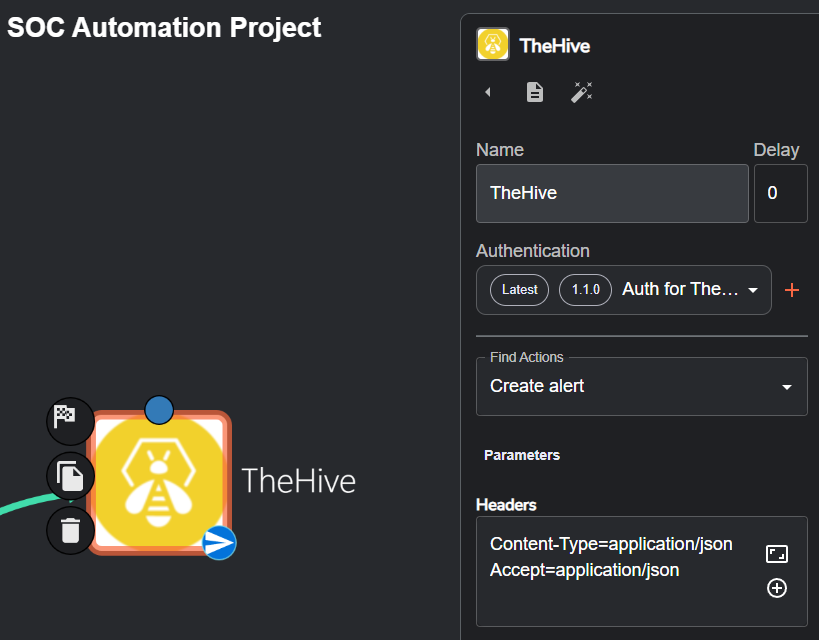Viewport: 819px width, 640px height.
Task: Click the flag start-node icon beside TheHive node
Action: point(70,421)
